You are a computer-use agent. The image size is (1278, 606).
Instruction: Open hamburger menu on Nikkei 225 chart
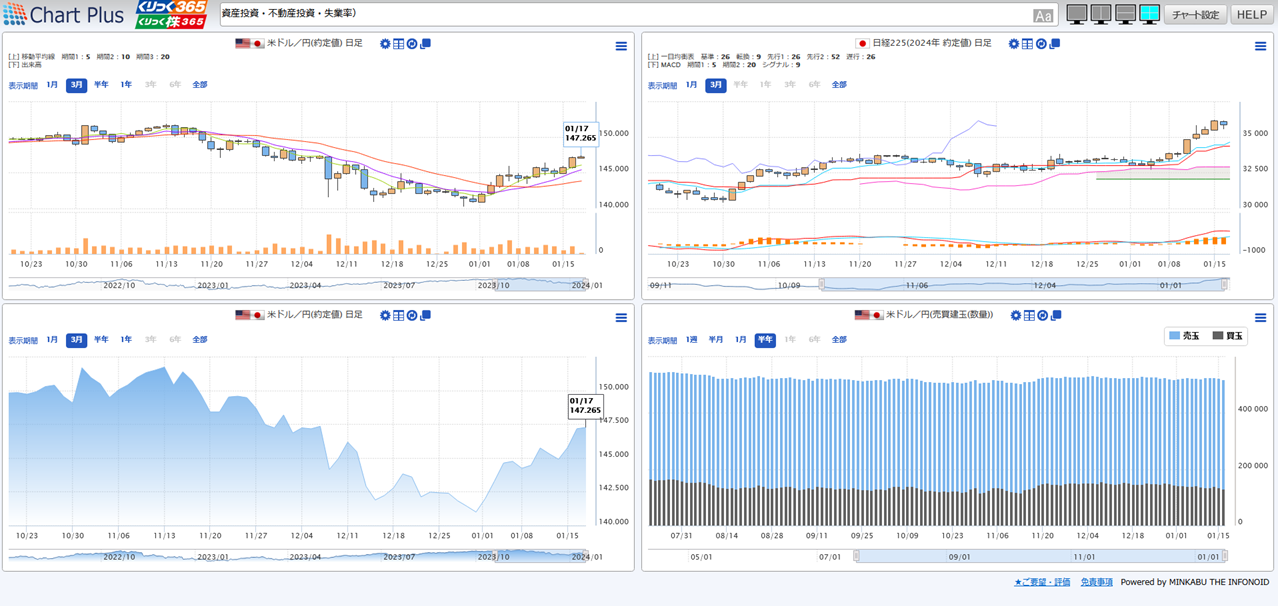pyautogui.click(x=1260, y=46)
